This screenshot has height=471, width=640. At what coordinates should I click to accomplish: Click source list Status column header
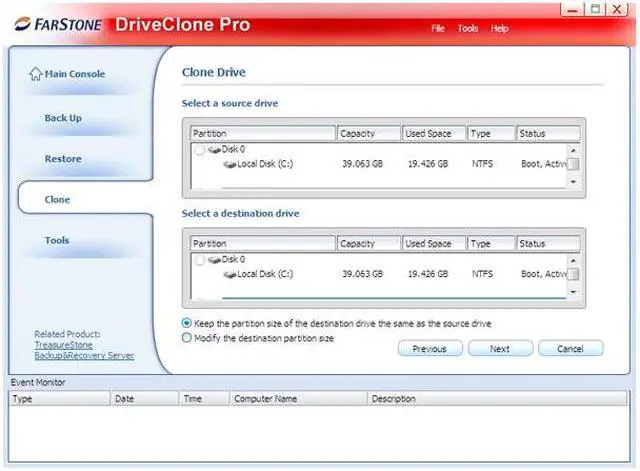point(548,133)
